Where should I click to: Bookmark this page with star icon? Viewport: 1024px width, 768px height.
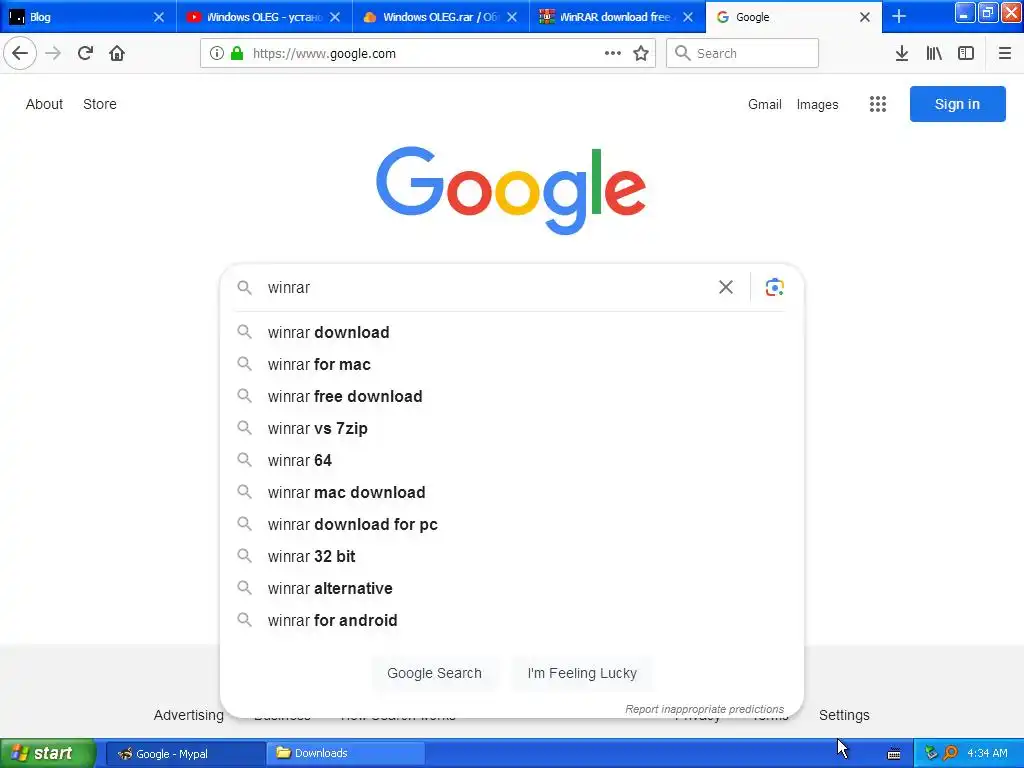pos(641,54)
